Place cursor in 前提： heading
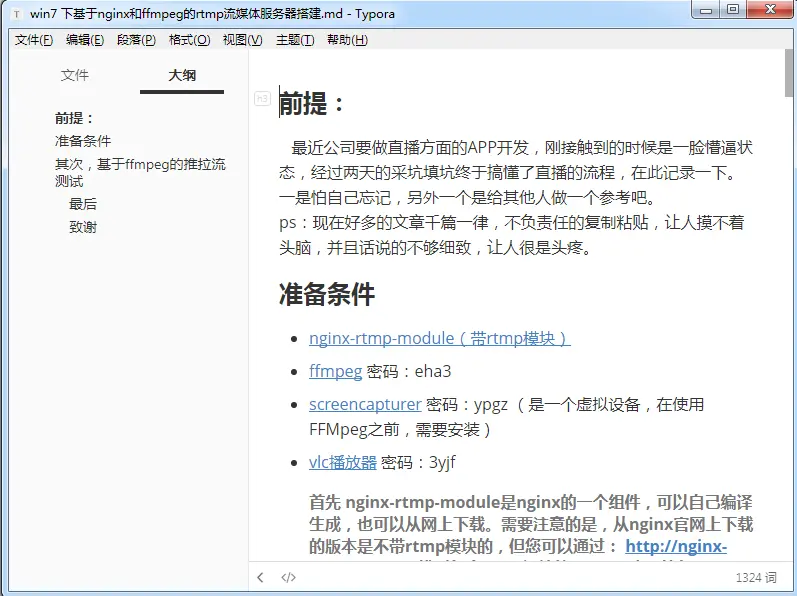This screenshot has width=797, height=596. pyautogui.click(x=312, y=103)
